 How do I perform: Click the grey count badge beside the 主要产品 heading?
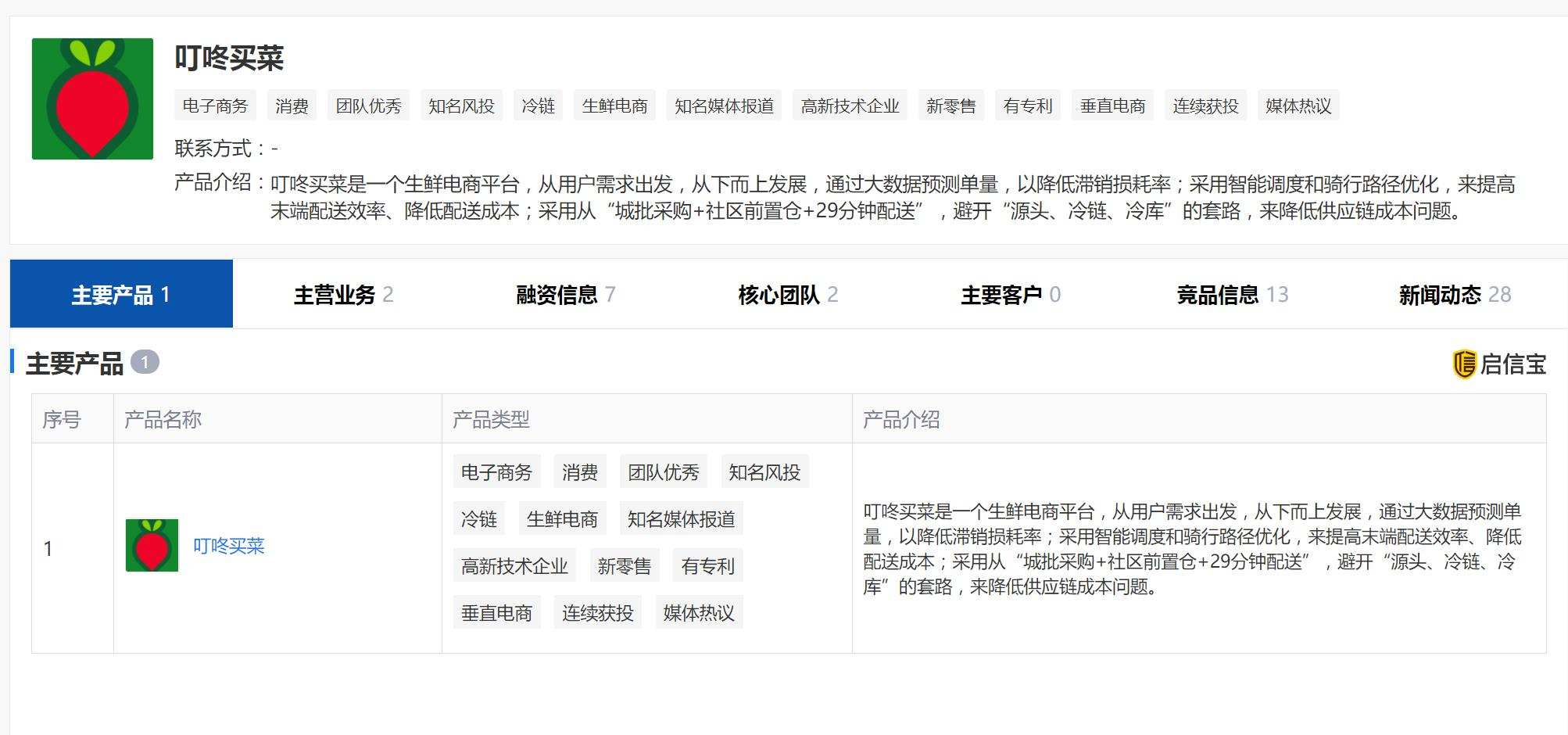[145, 363]
